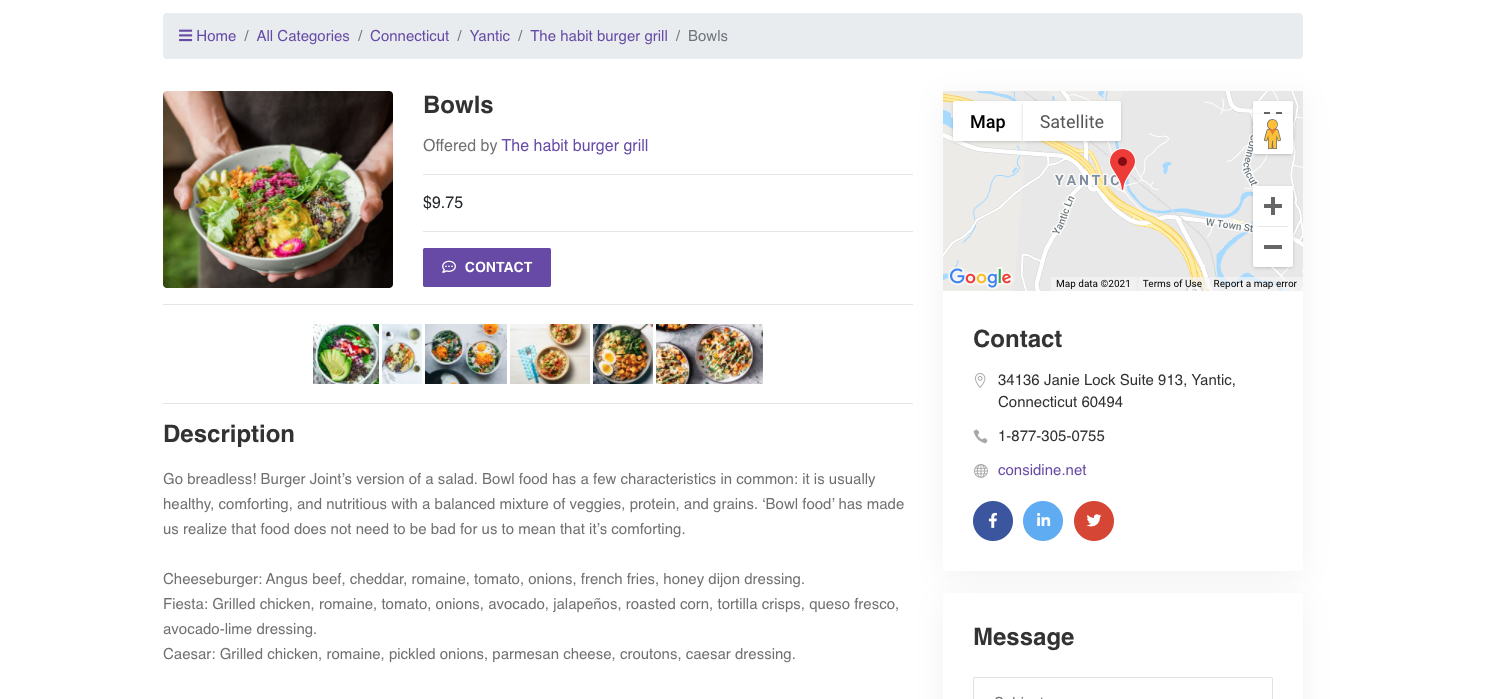
Task: Open All Categories breadcrumb
Action: tap(303, 36)
